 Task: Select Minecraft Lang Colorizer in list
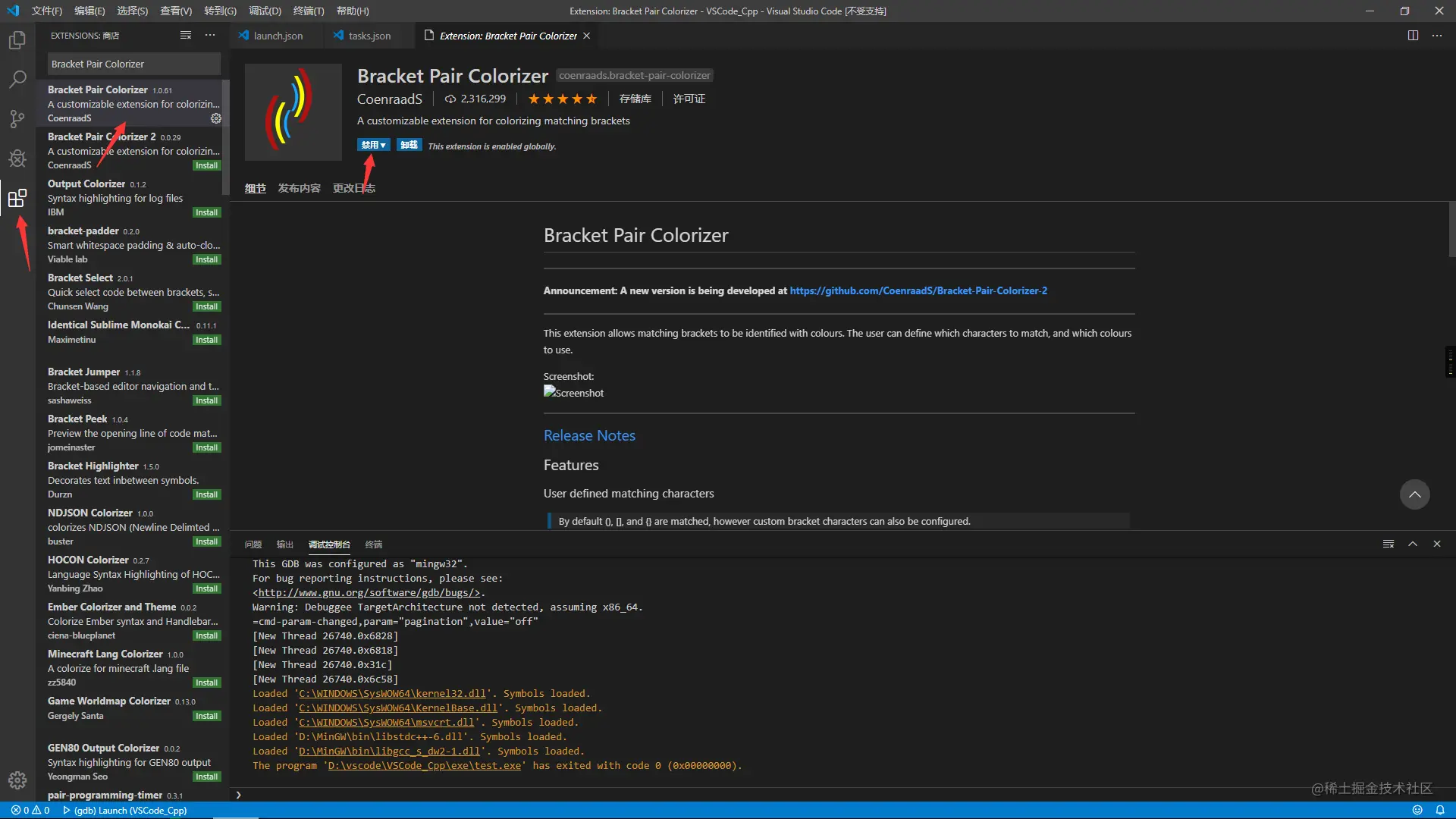click(x=133, y=668)
